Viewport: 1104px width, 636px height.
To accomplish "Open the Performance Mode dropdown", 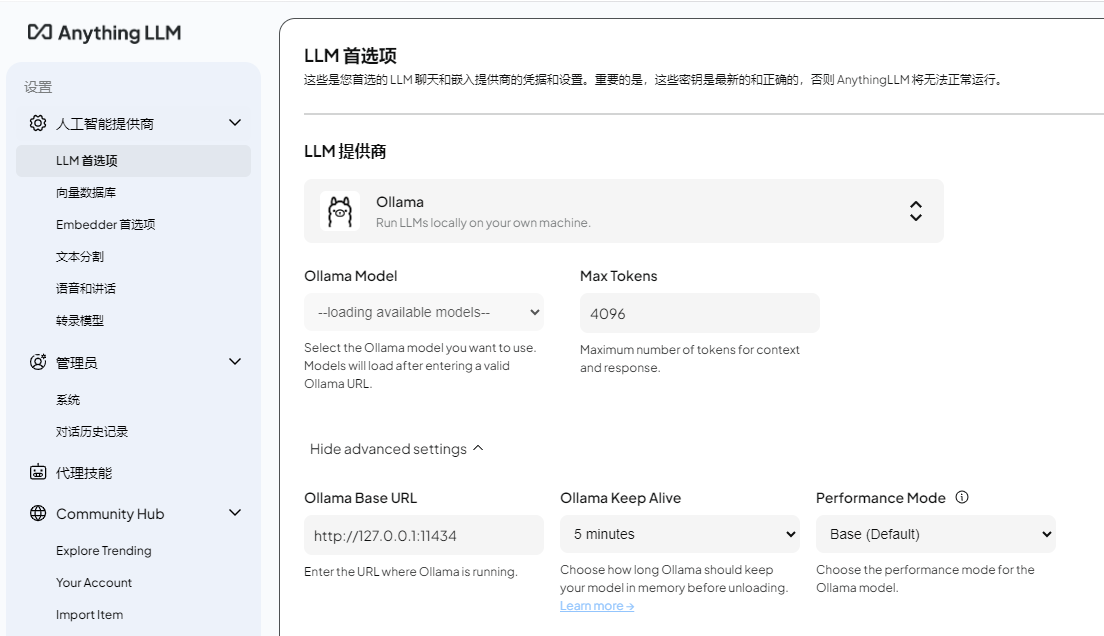I will [x=936, y=534].
